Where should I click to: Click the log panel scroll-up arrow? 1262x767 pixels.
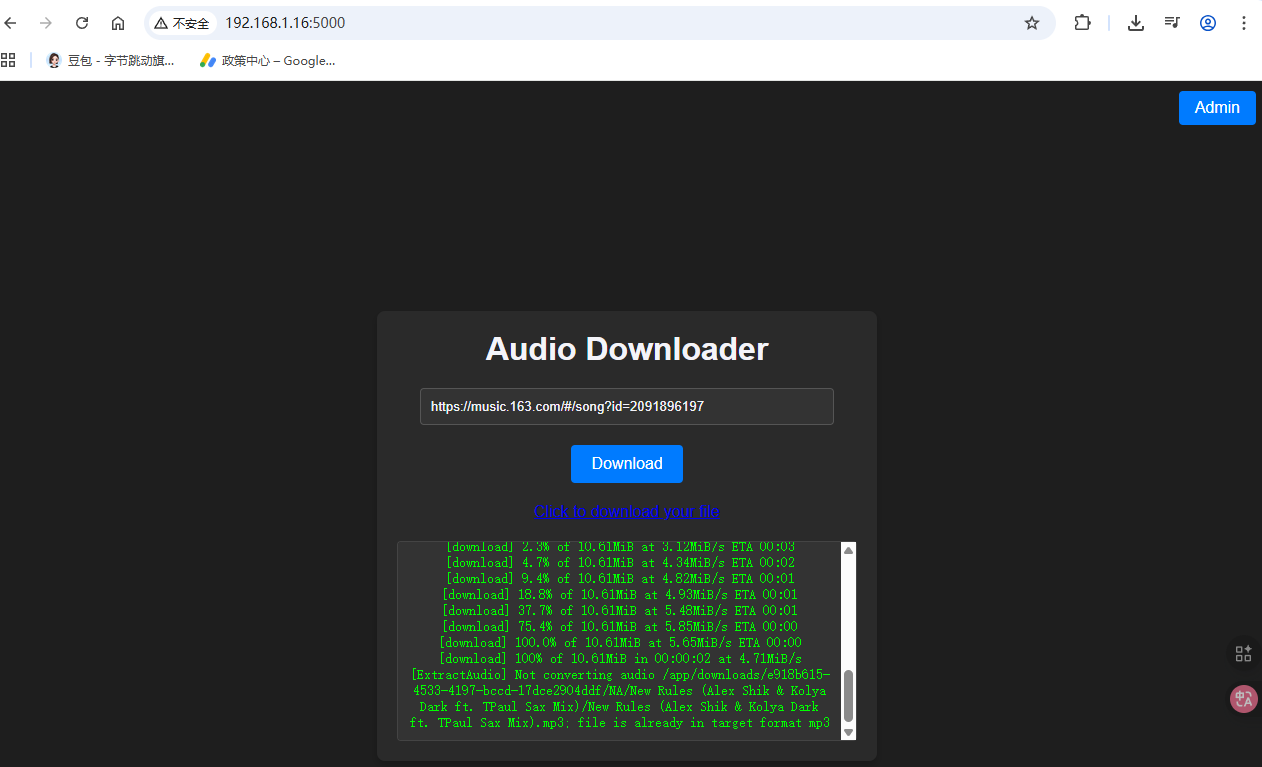click(x=848, y=550)
